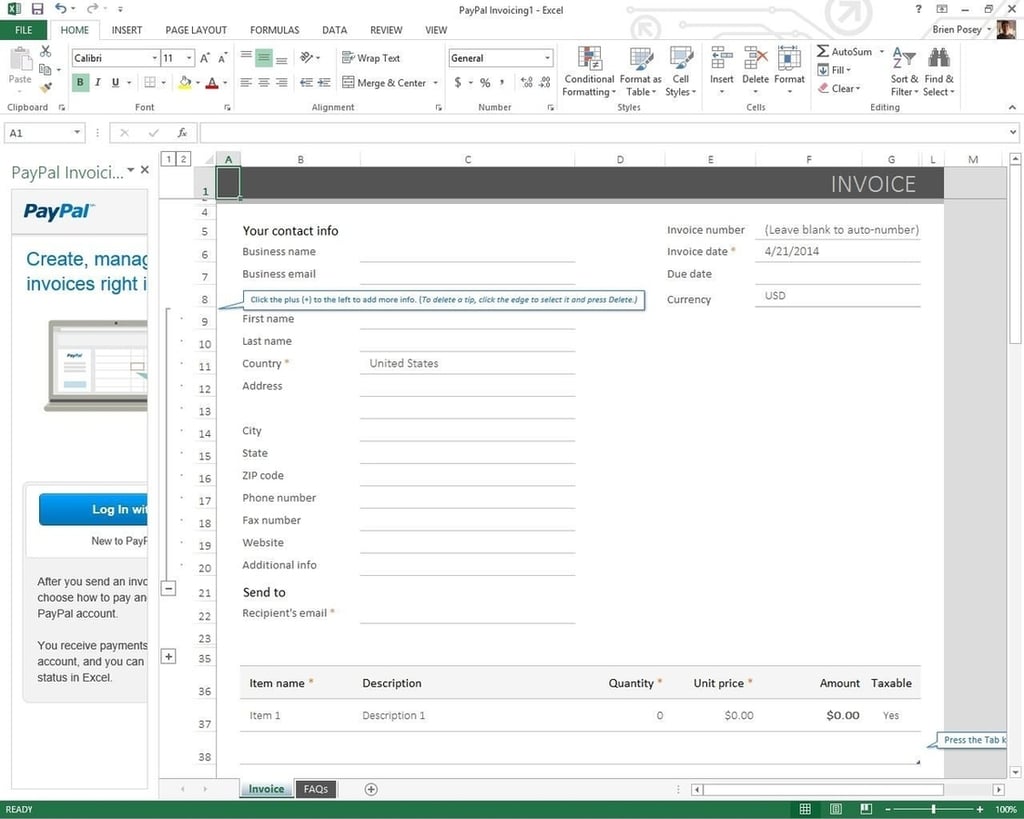Apply the Borders tool

[x=150, y=82]
